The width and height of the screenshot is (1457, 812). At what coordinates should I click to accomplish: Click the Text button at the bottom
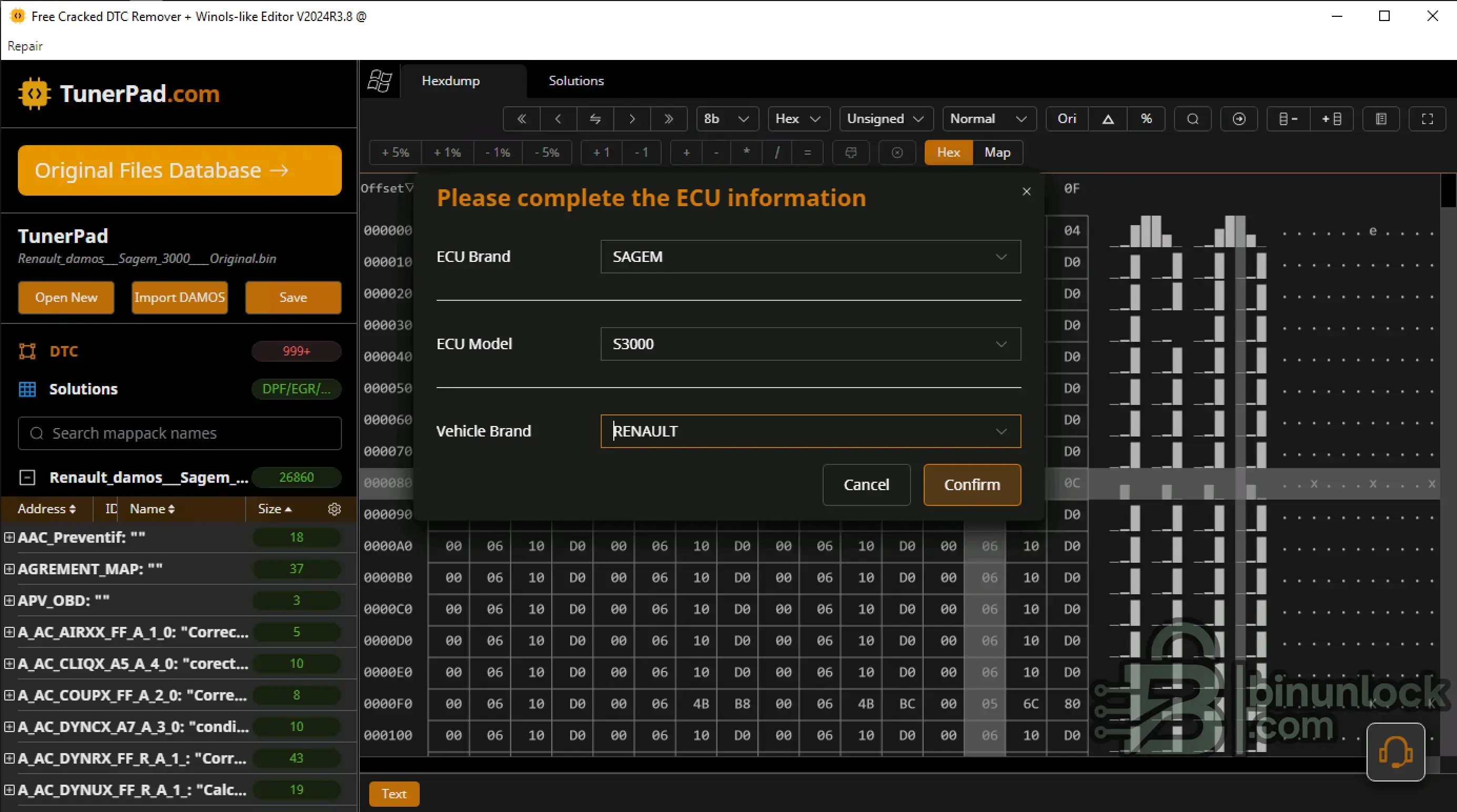393,794
